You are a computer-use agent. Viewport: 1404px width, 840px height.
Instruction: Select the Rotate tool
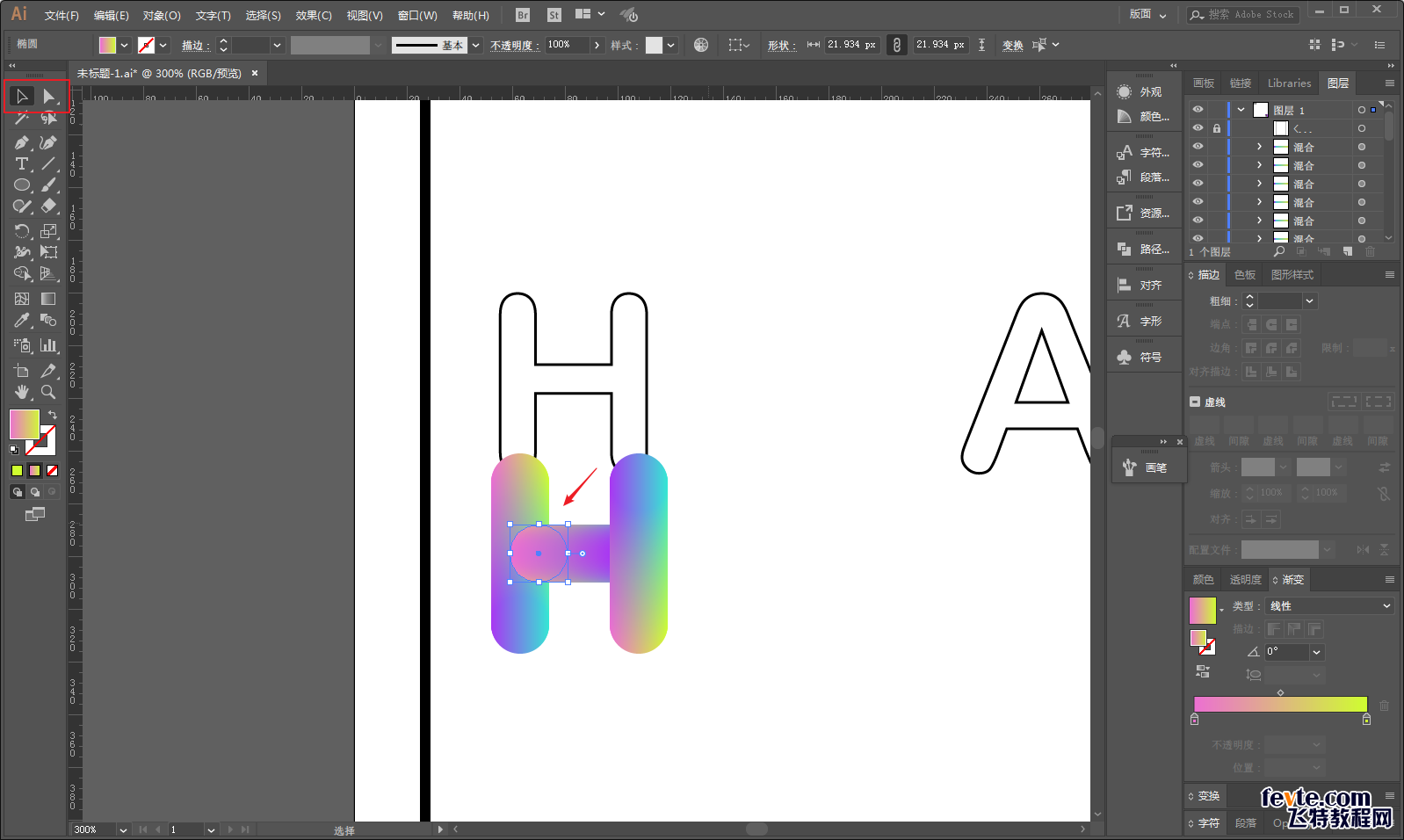pyautogui.click(x=22, y=231)
